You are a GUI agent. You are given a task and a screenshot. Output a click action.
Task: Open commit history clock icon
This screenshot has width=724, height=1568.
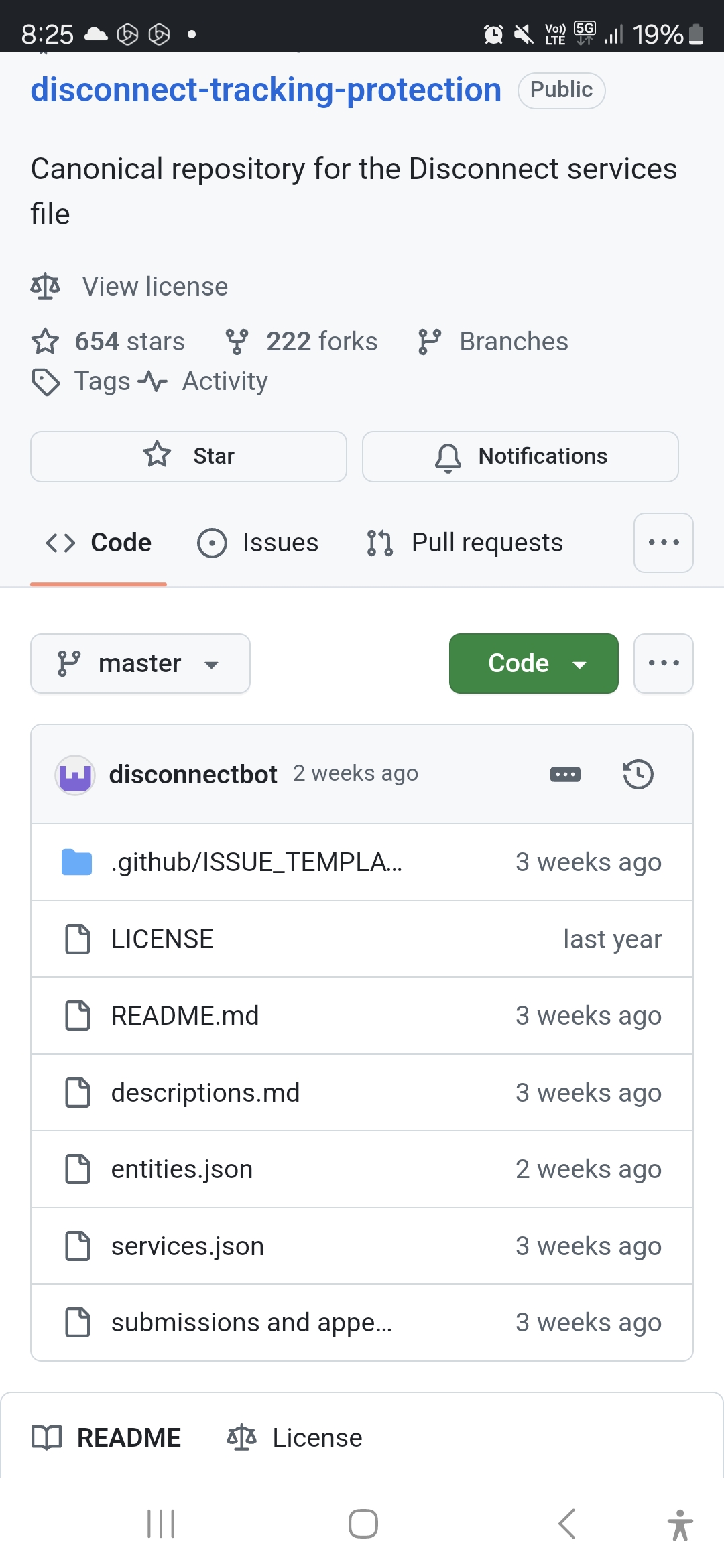(x=638, y=774)
